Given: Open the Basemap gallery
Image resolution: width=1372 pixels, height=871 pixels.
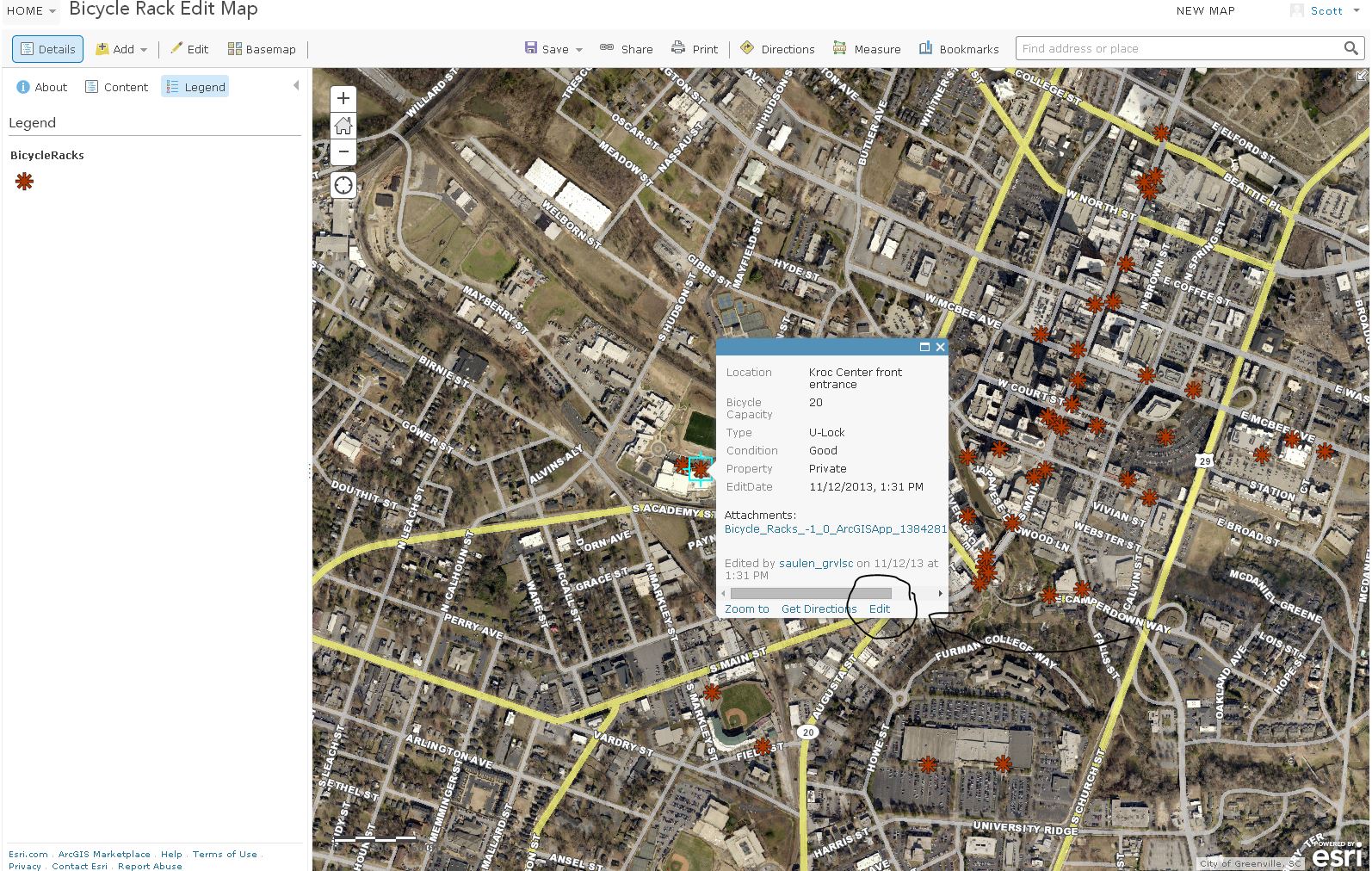Looking at the screenshot, I should point(262,49).
